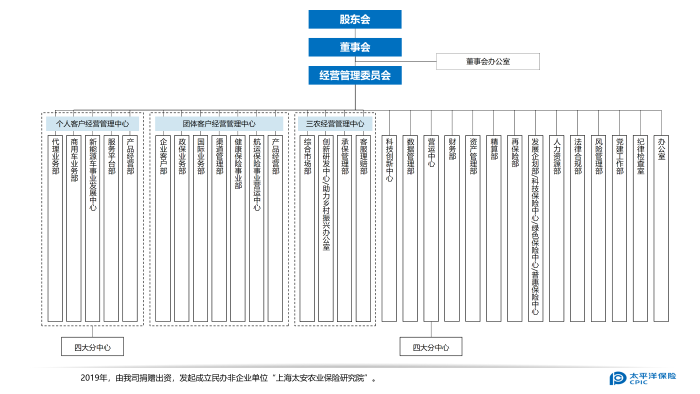Image resolution: width=700 pixels, height=394 pixels.
Task: Select the 承保管理部 column
Action: (x=345, y=228)
